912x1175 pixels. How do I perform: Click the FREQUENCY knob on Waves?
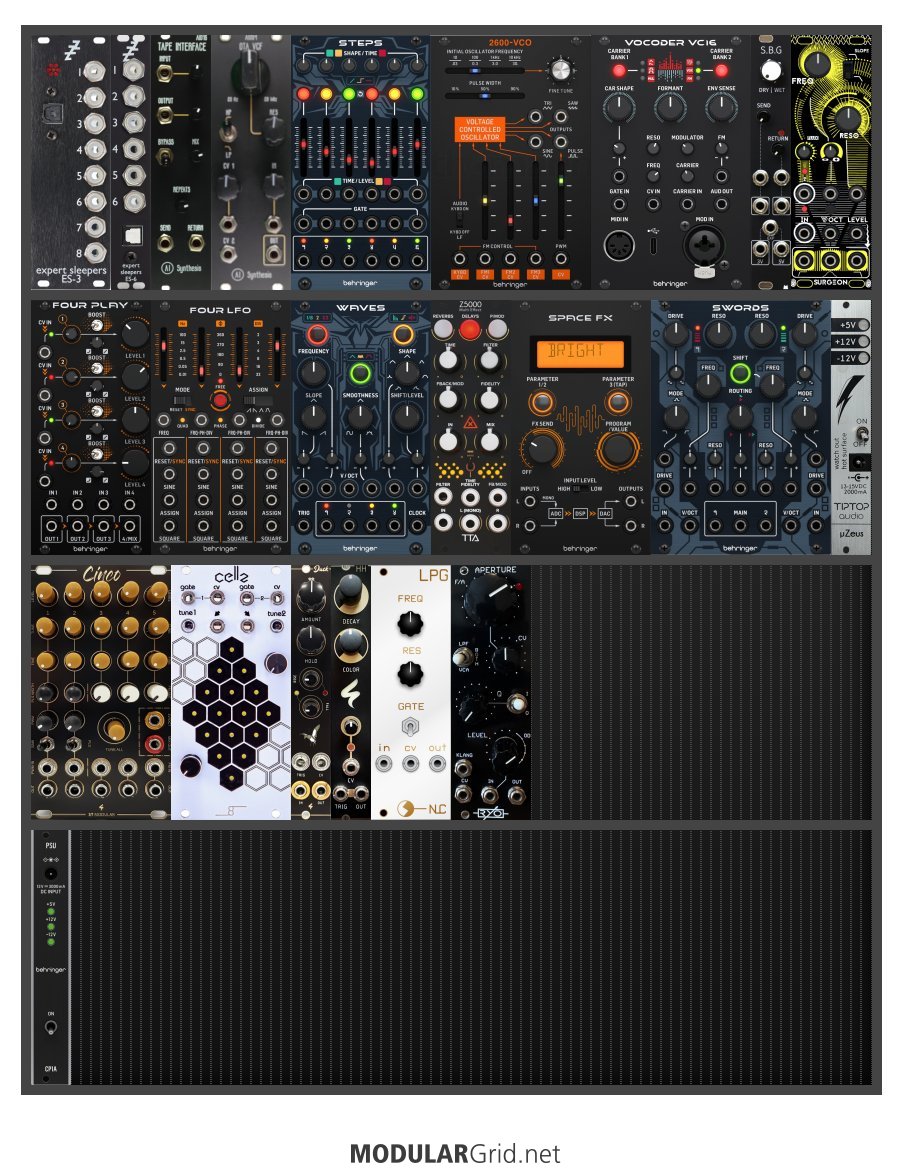tap(313, 372)
